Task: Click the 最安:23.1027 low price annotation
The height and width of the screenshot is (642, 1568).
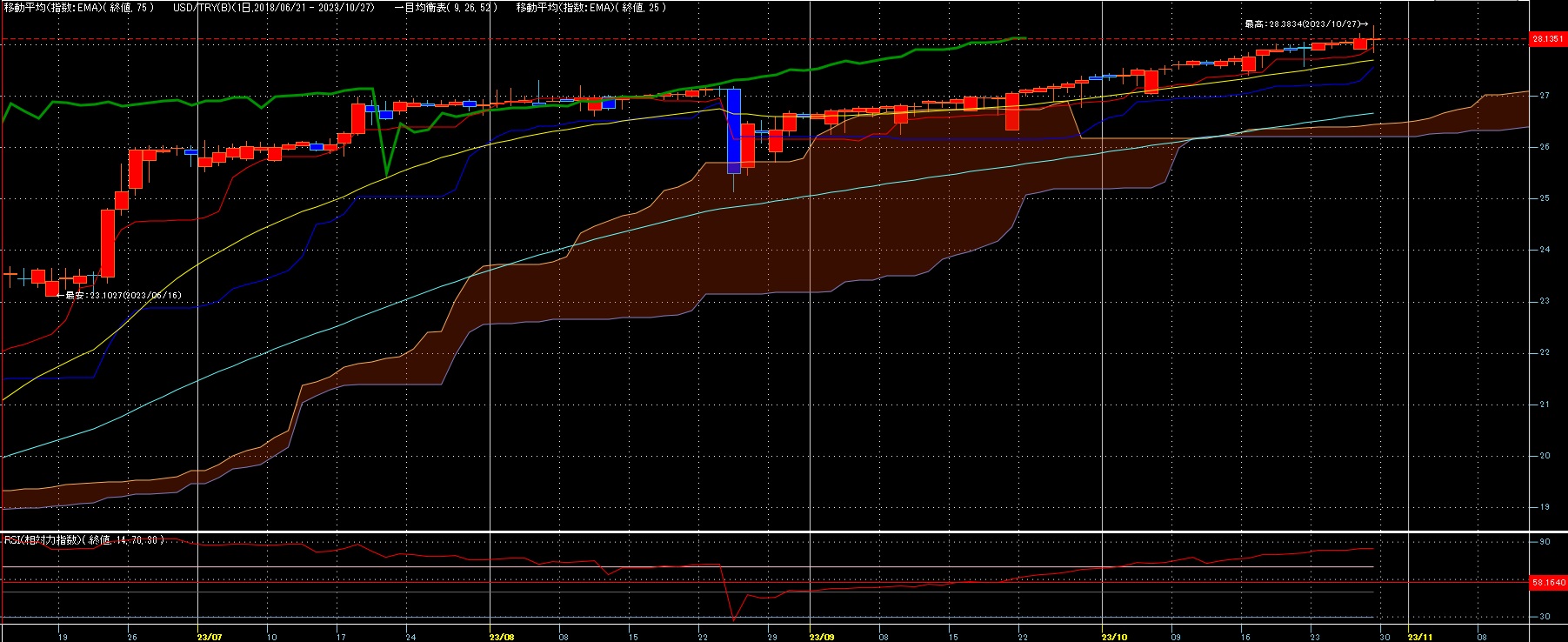Action: click(x=118, y=296)
